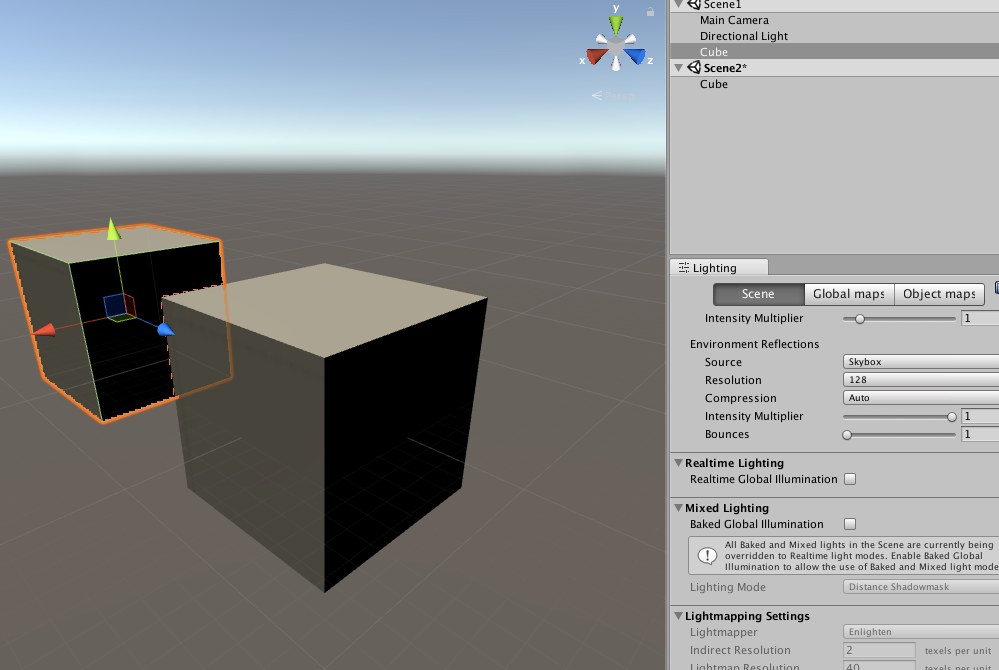Screen dimensions: 999x670
Task: Click the Unity icon beside Scene2
Action: click(x=694, y=68)
